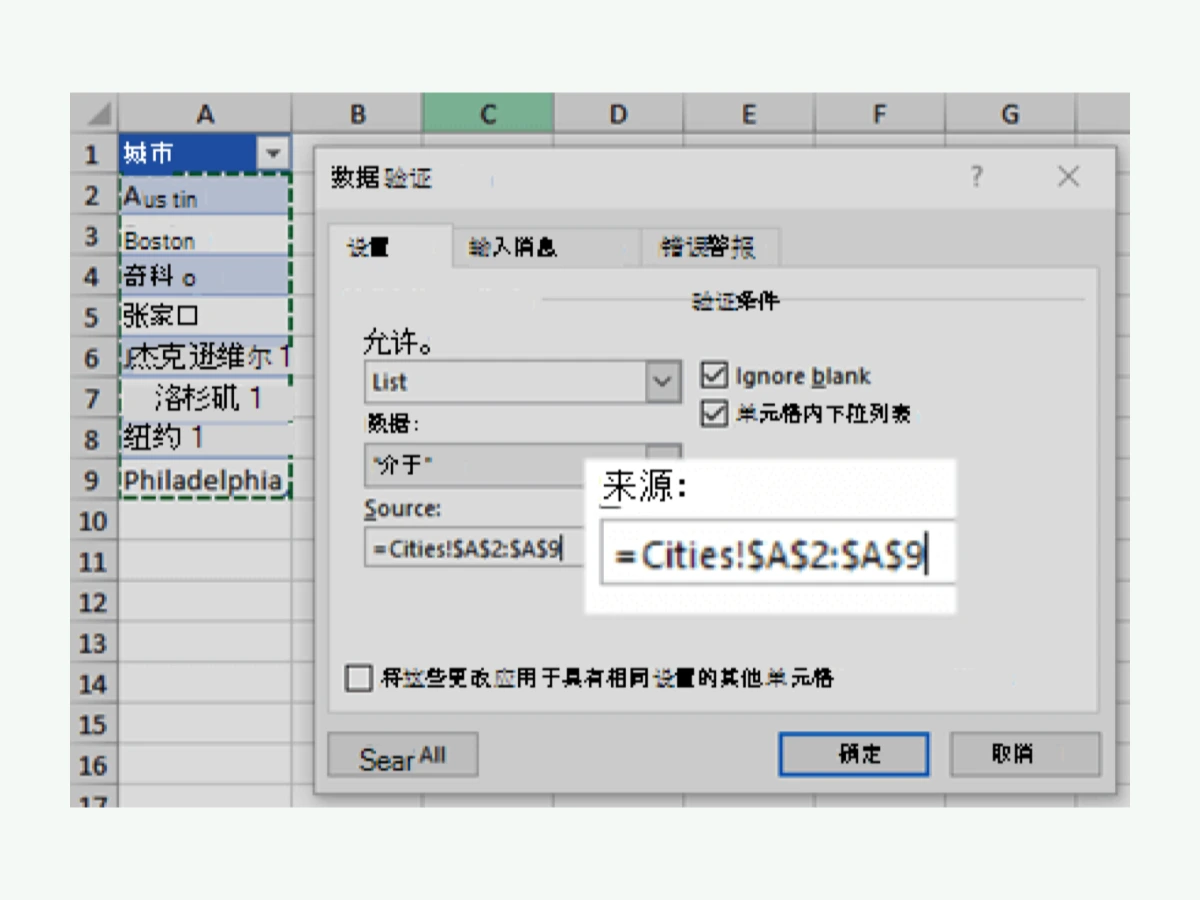Screen dimensions: 1200x900
Task: Click the dialog help question mark icon
Action: pyautogui.click(x=977, y=177)
